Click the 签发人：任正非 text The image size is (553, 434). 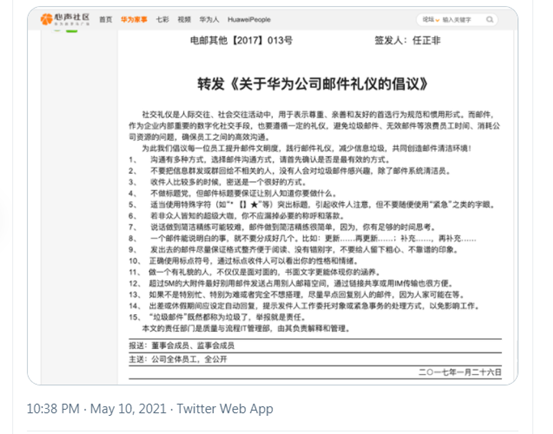pos(407,41)
